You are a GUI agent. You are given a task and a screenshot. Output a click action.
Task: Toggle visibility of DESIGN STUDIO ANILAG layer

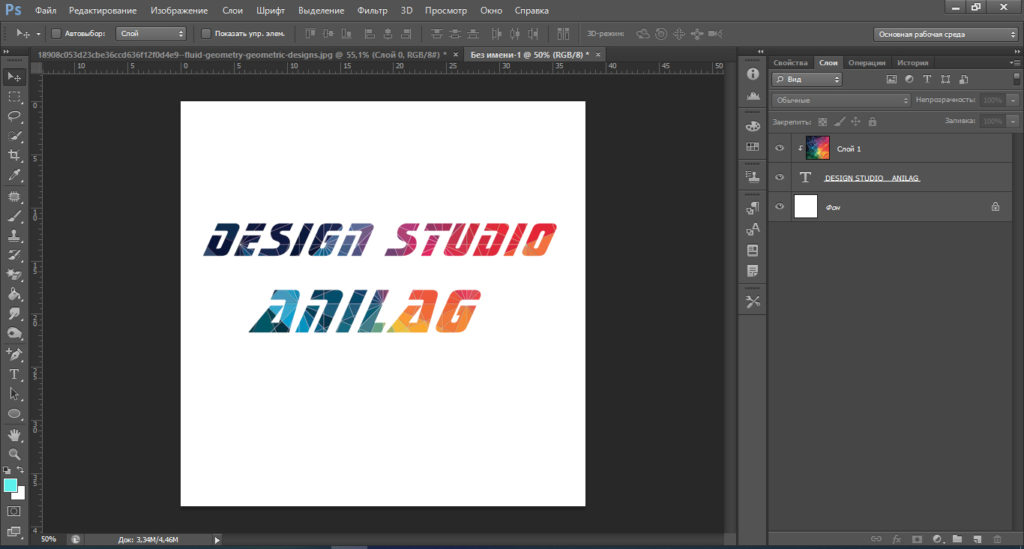tap(780, 177)
